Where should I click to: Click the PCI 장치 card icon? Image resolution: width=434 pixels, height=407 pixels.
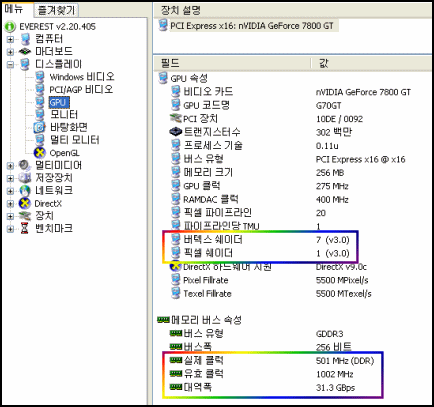click(x=176, y=118)
